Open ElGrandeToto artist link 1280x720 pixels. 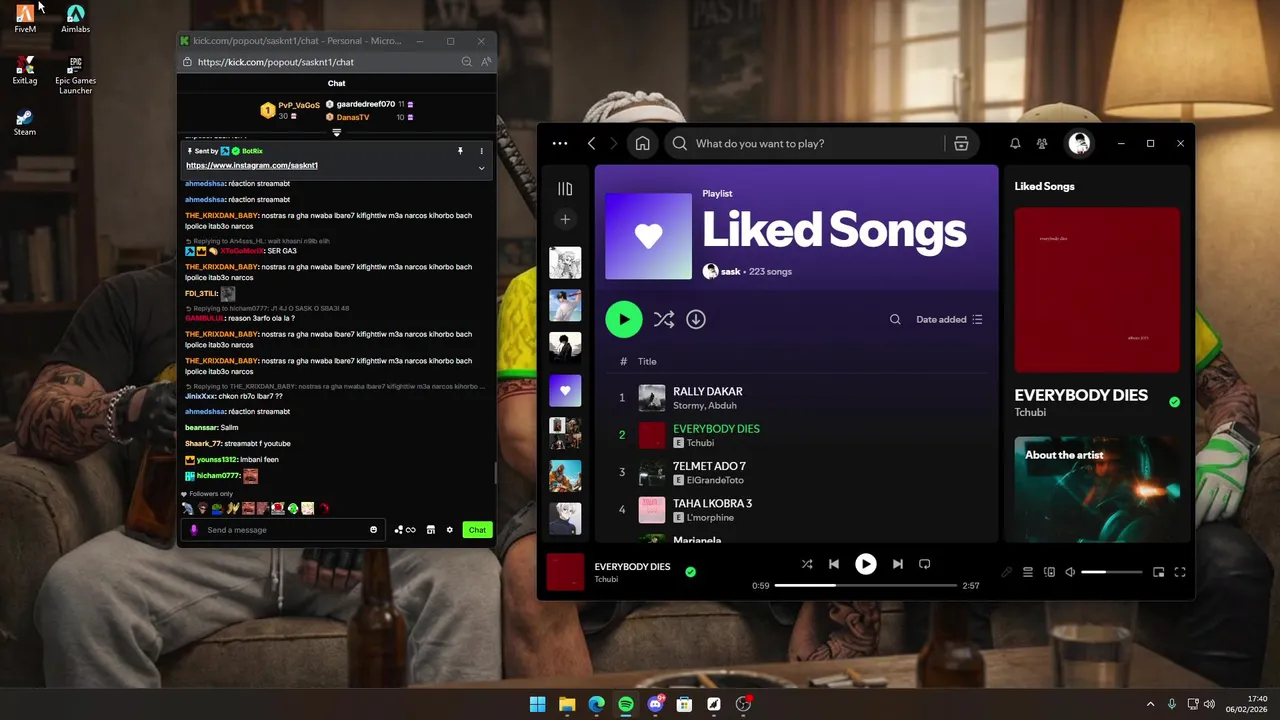[x=715, y=480]
